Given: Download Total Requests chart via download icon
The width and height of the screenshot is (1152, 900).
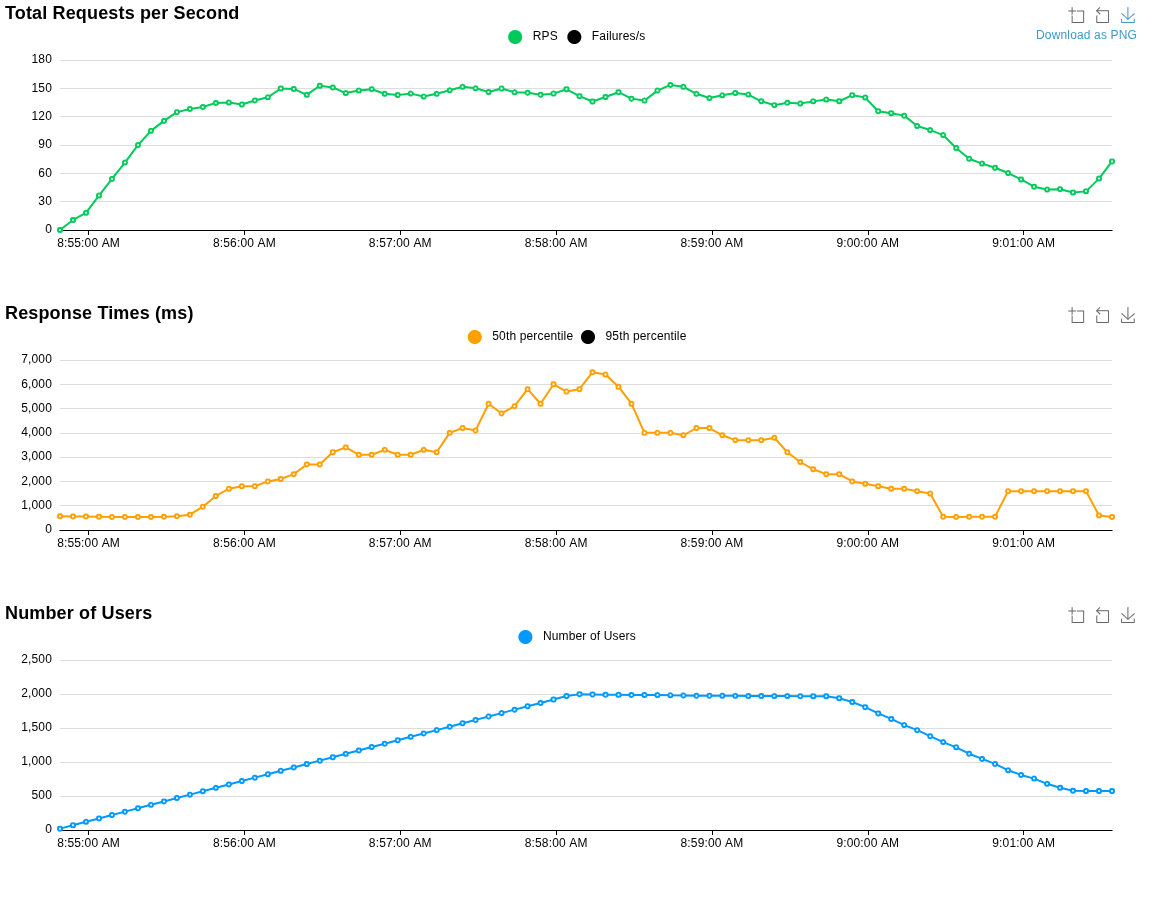Looking at the screenshot, I should (x=1128, y=15).
